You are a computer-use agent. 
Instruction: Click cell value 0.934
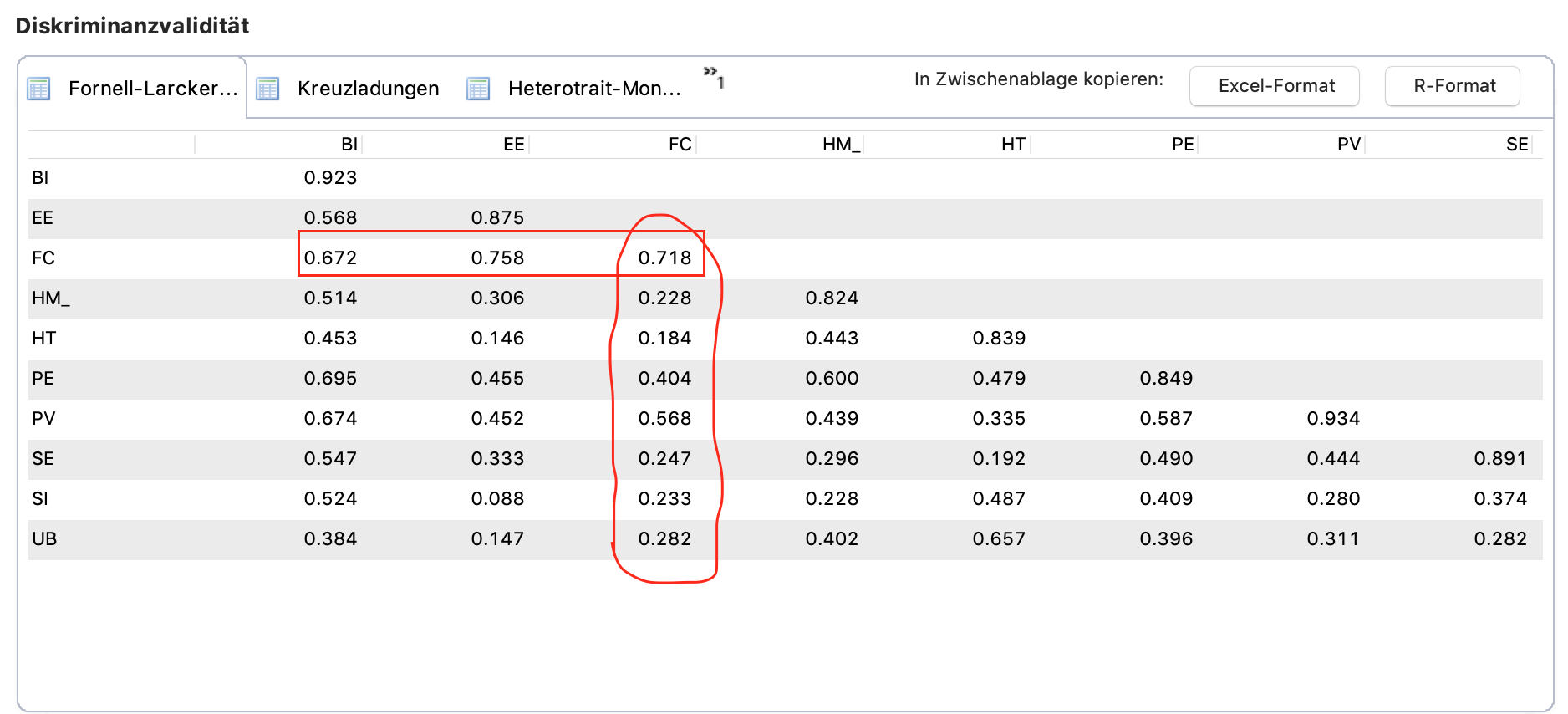click(1333, 419)
